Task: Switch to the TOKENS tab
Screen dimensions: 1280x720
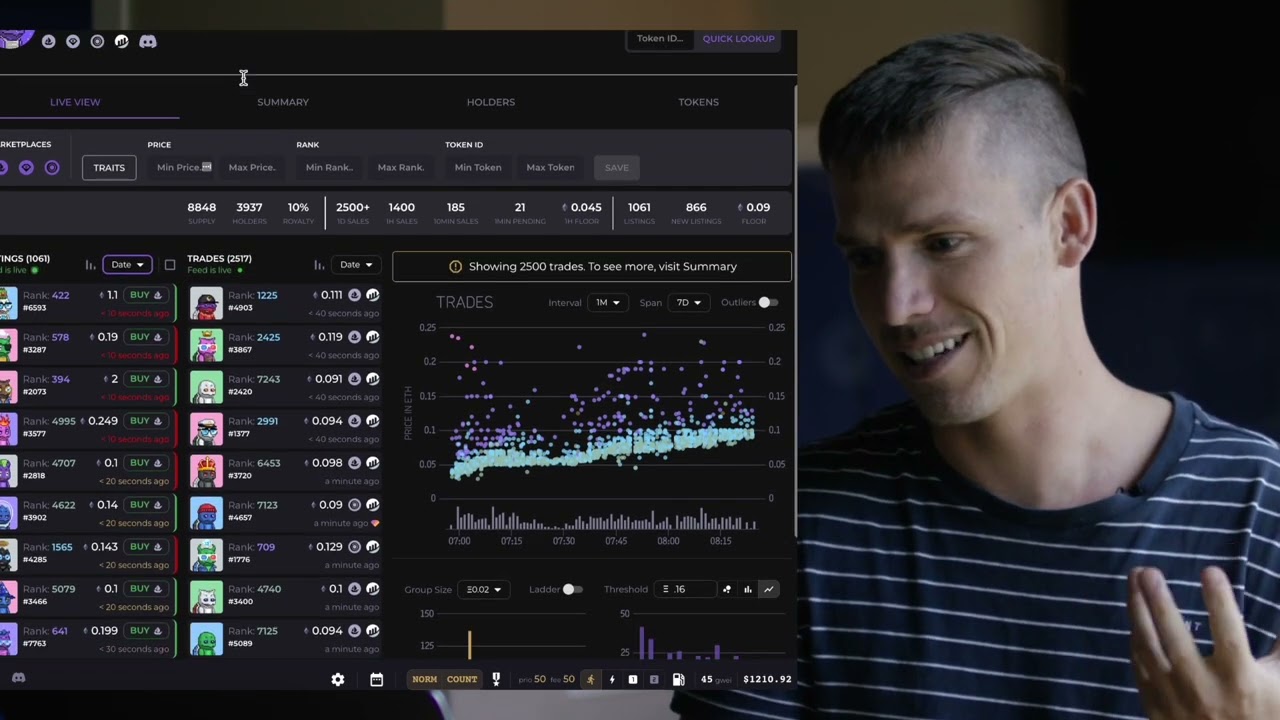Action: (x=698, y=102)
